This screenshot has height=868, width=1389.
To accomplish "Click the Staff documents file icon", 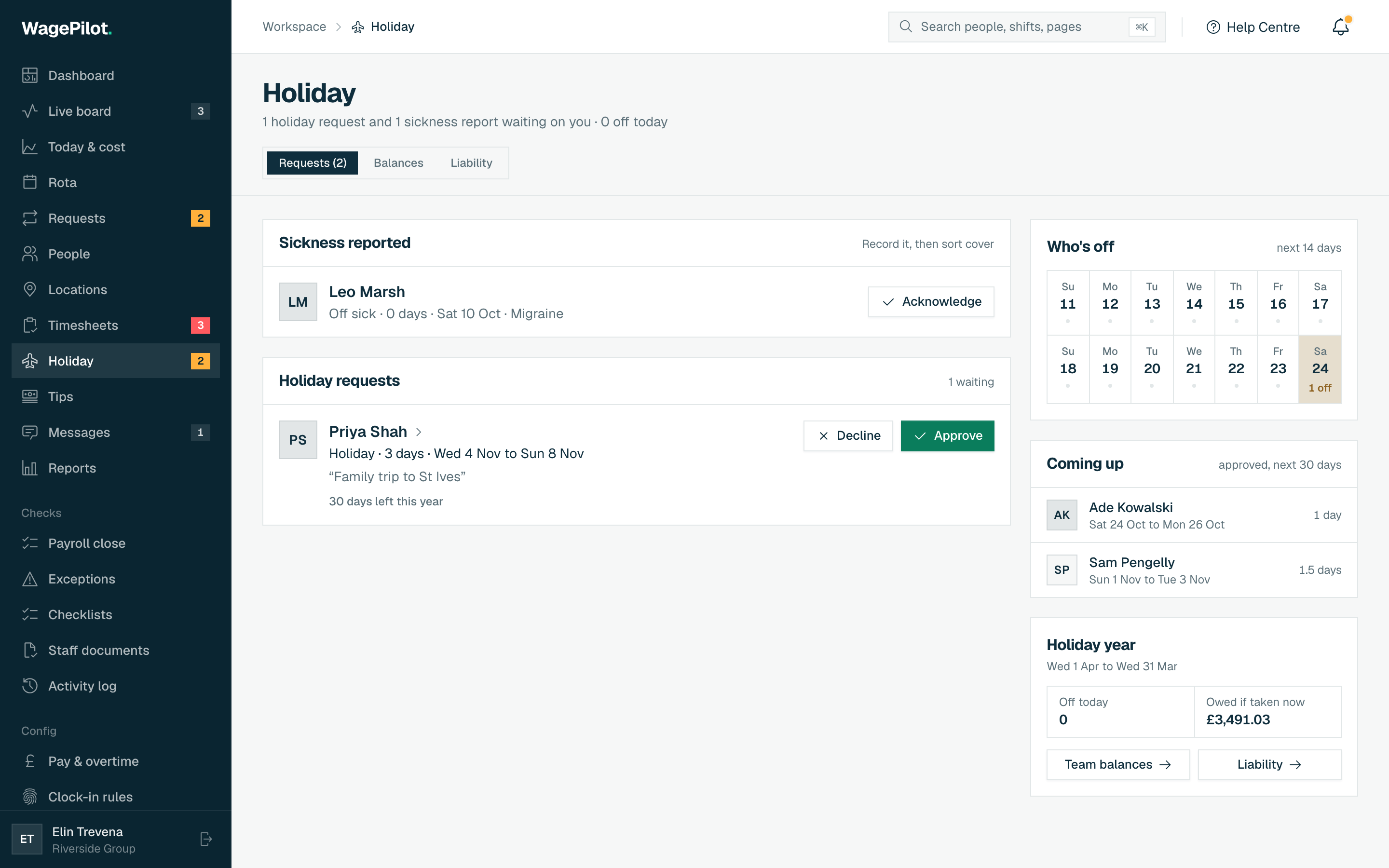I will point(30,650).
